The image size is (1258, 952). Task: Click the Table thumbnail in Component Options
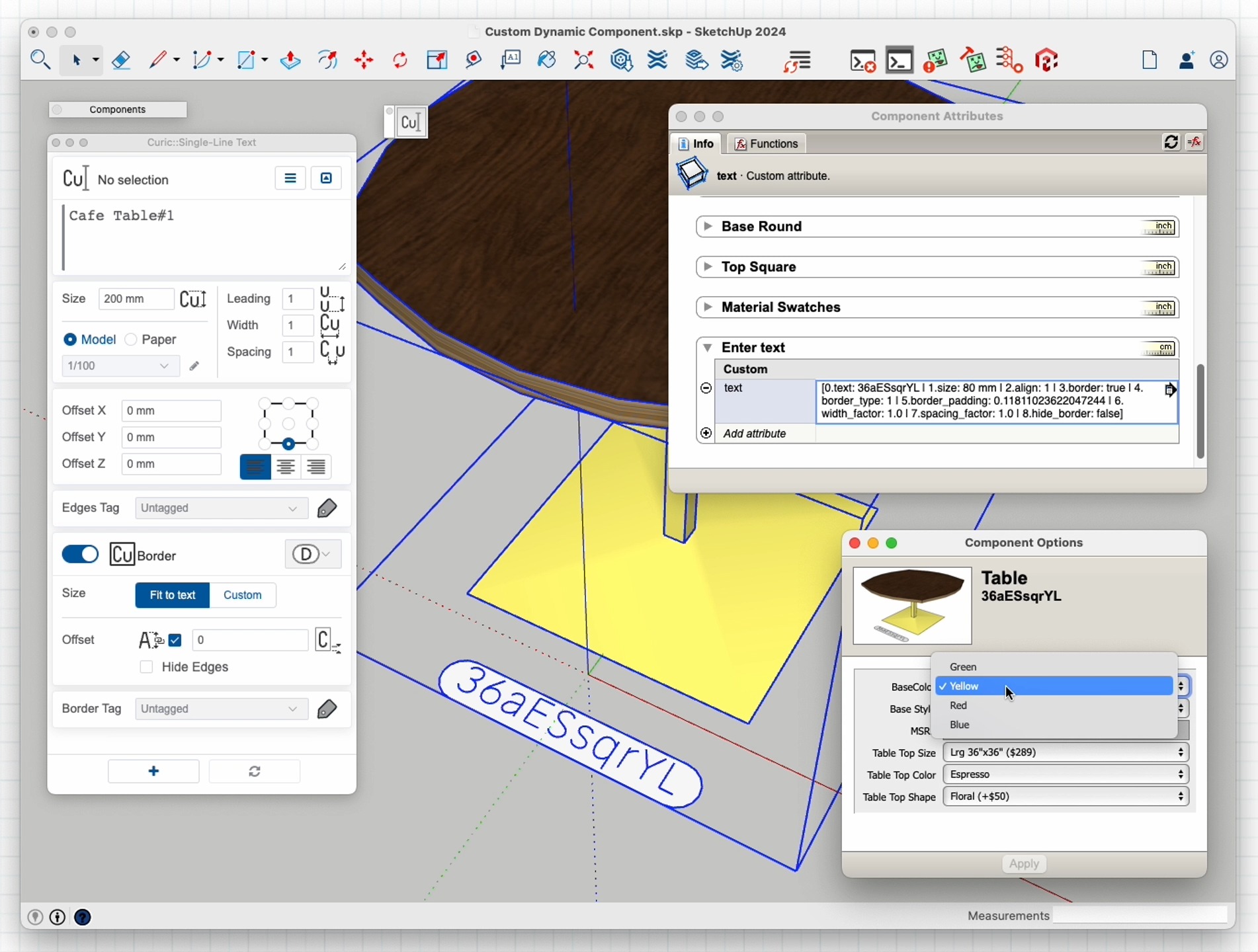pyautogui.click(x=912, y=606)
